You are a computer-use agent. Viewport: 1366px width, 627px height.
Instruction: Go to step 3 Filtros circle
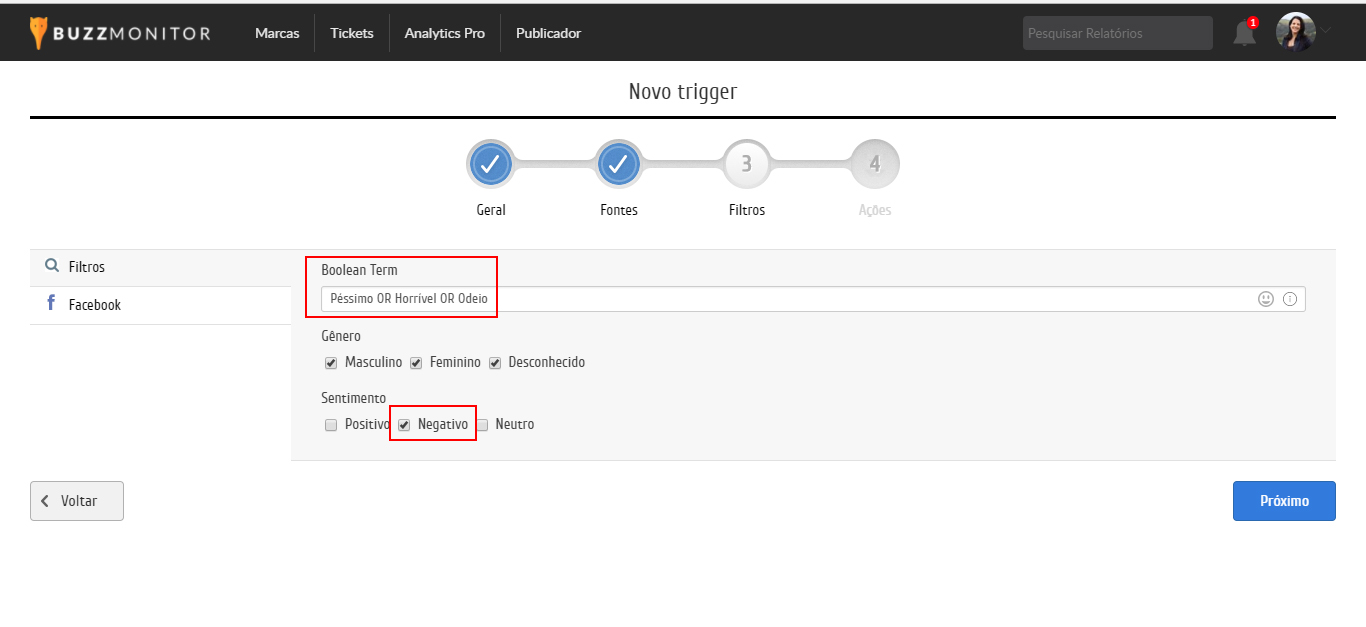(746, 164)
